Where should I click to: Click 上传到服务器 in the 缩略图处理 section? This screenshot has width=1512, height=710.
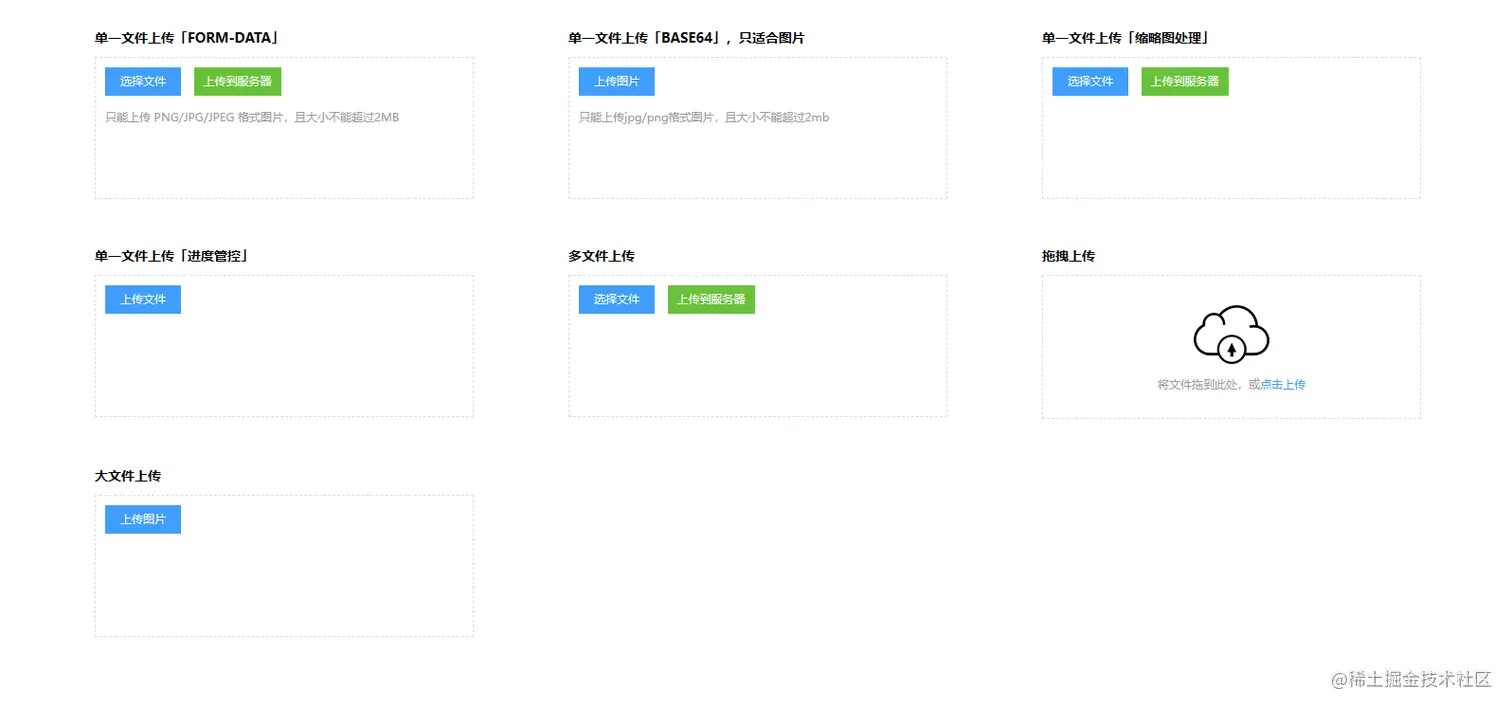click(1184, 81)
